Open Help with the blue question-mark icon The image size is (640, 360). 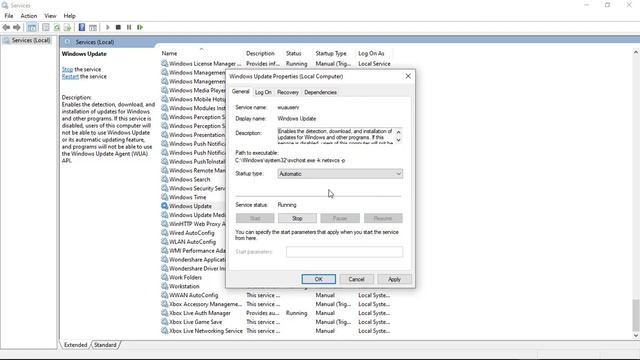82,27
